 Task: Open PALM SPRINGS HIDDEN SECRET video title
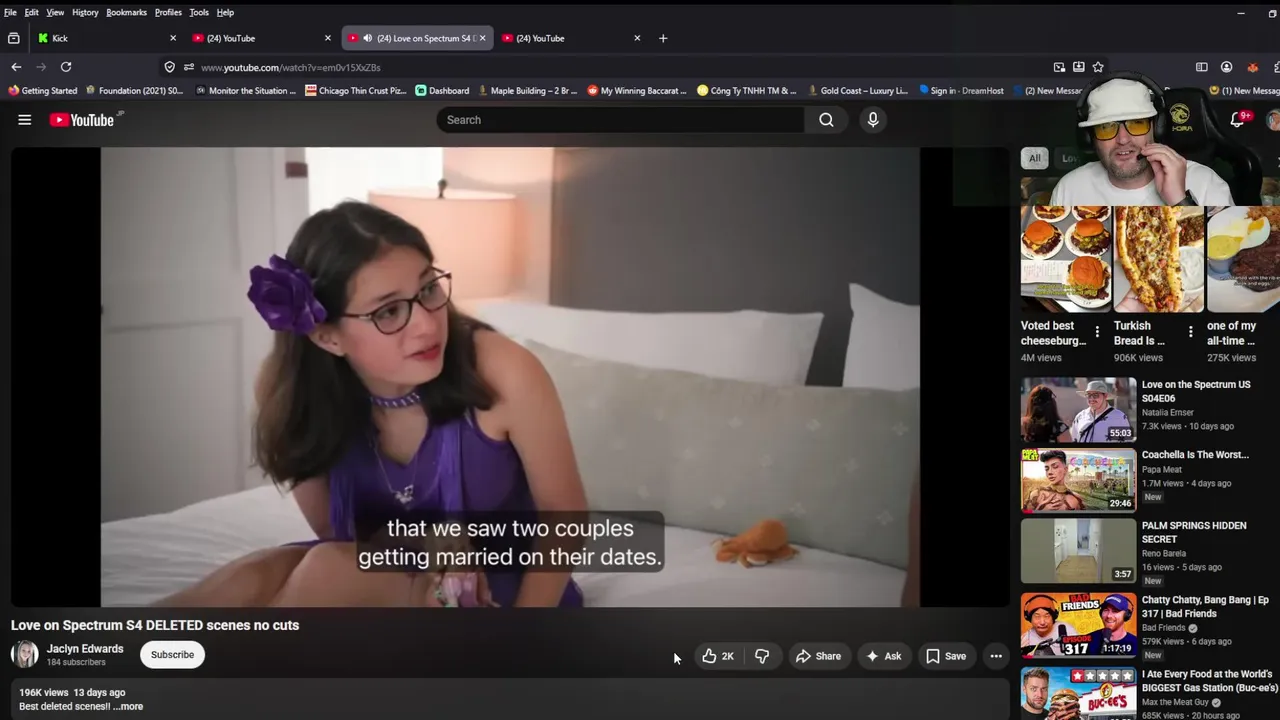coord(1194,532)
